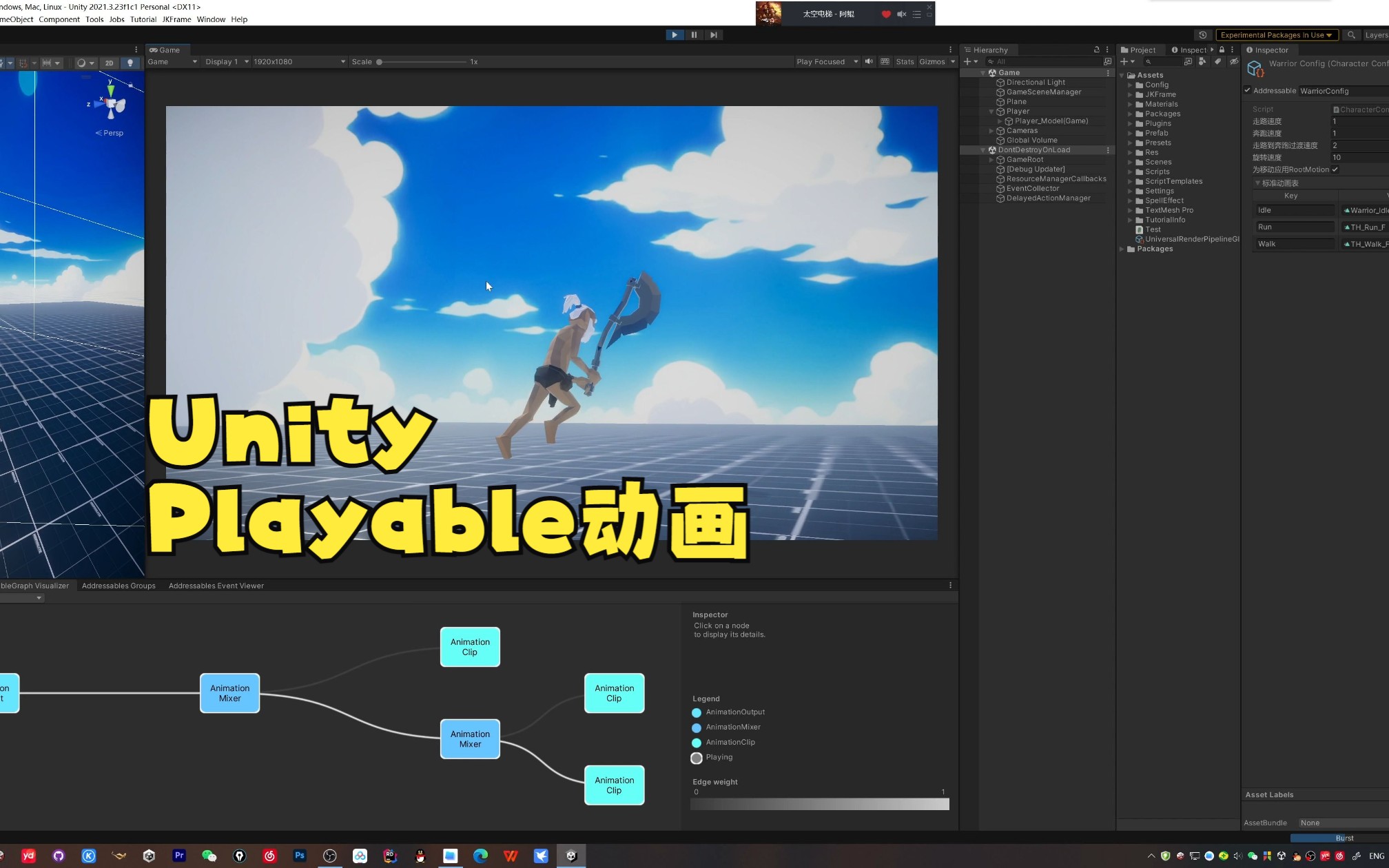The width and height of the screenshot is (1389, 868).
Task: Open Premiere Pro from taskbar
Action: [x=179, y=856]
